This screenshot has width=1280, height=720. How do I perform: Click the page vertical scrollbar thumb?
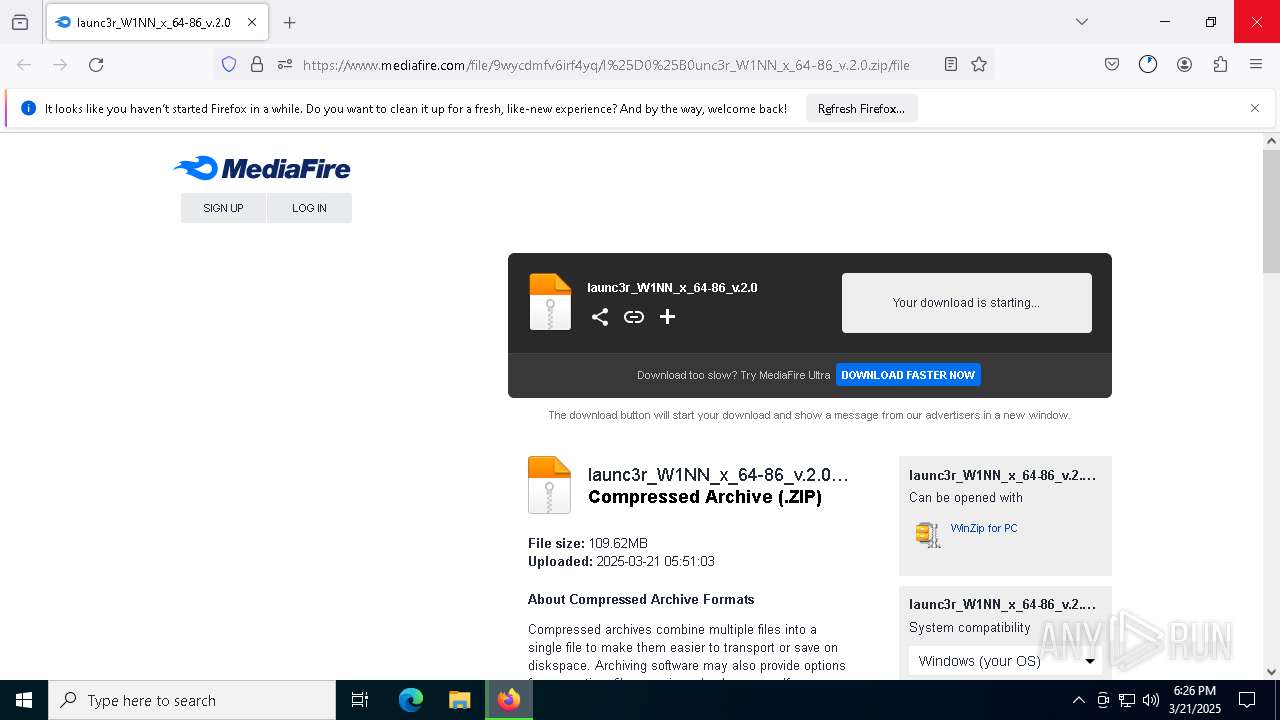(1271, 211)
